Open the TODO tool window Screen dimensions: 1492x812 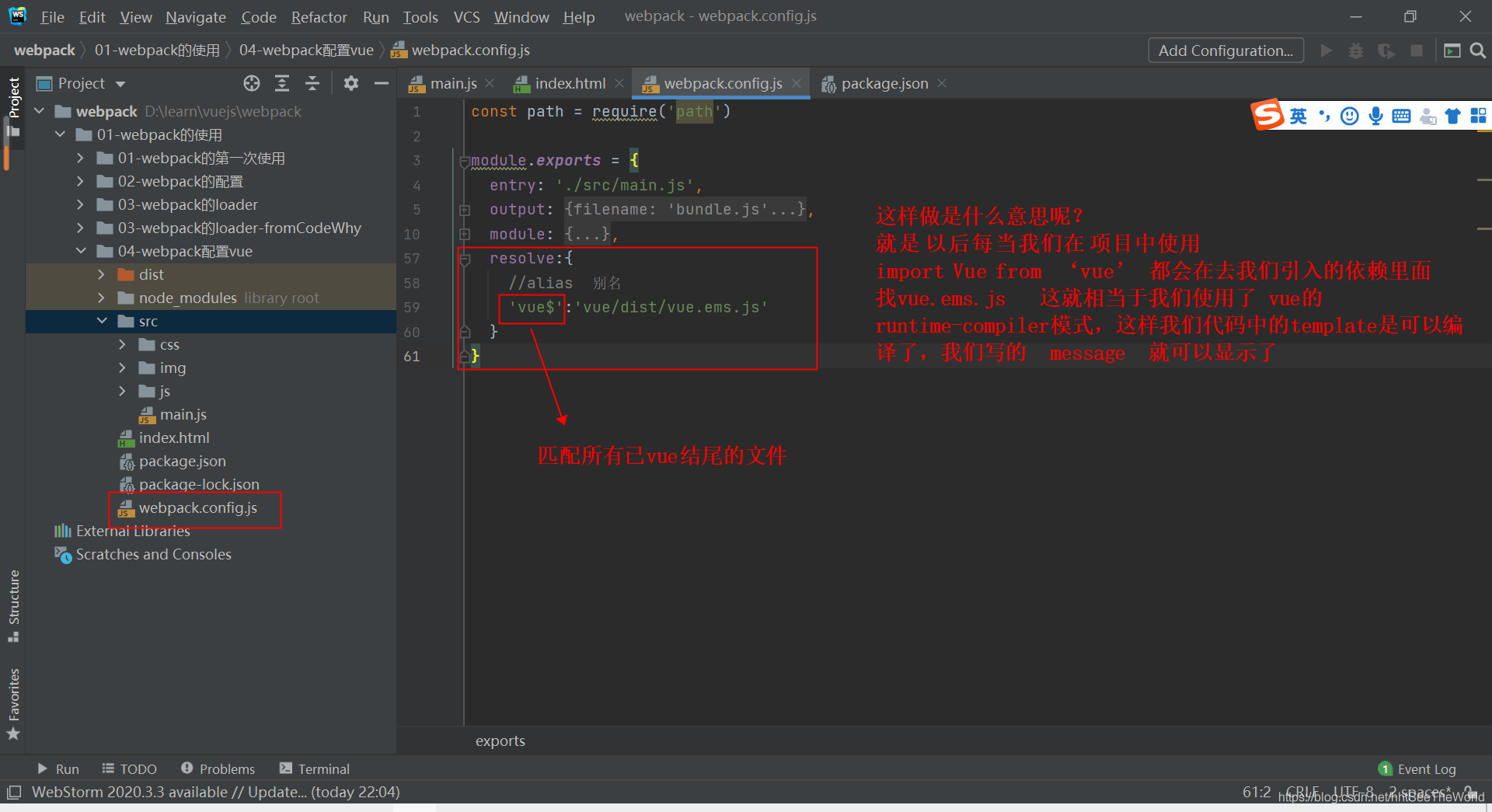130,768
